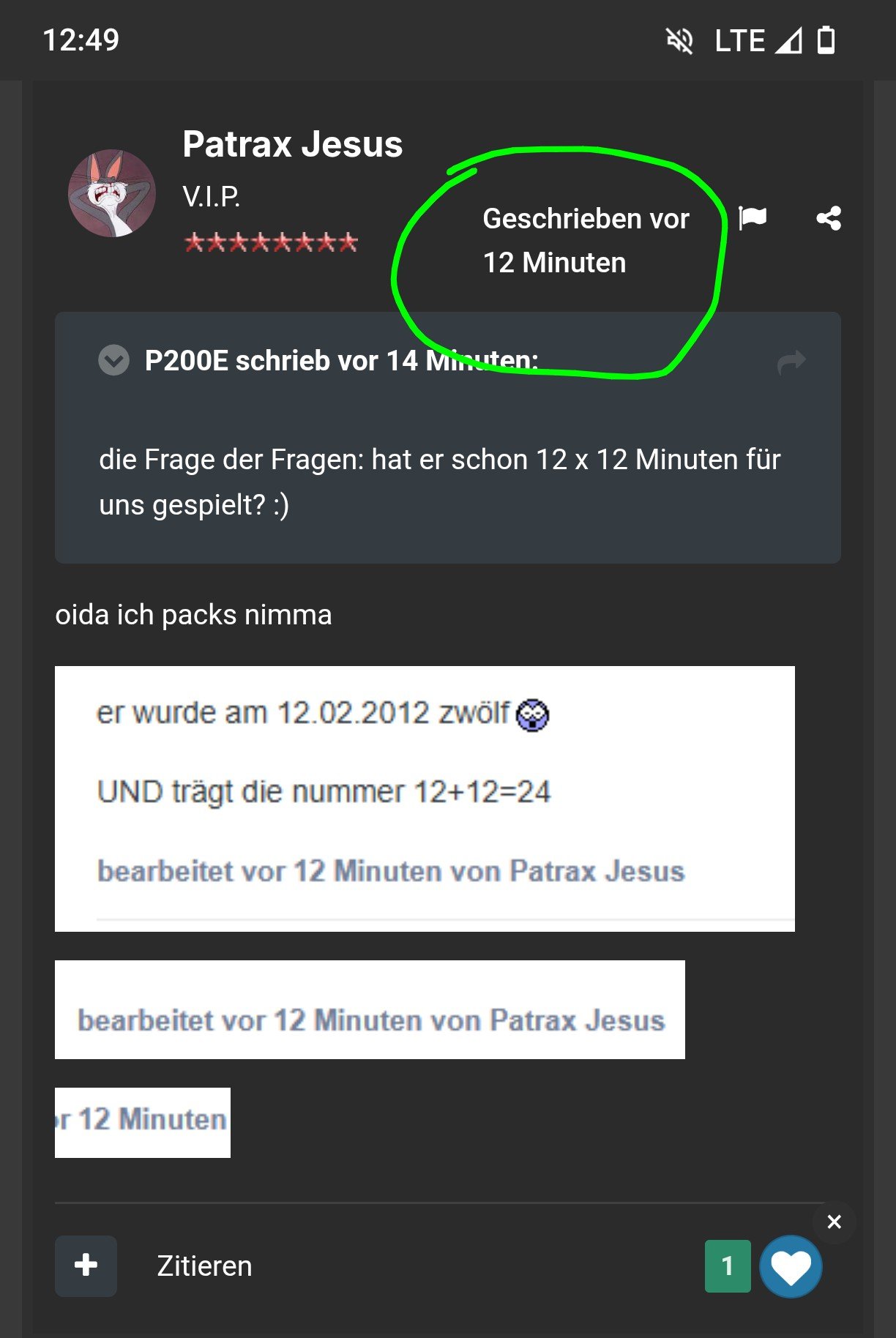Click Zitieren to quote this post
This screenshot has width=896, height=1338.
204,1266
